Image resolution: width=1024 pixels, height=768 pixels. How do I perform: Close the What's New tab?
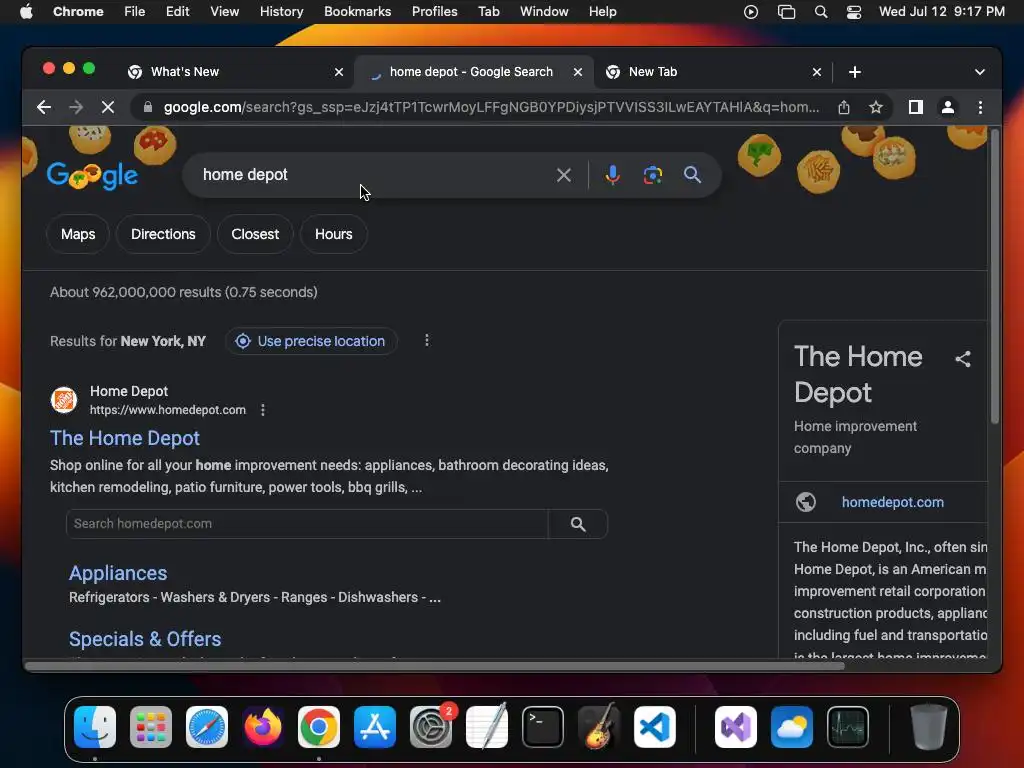[x=339, y=72]
